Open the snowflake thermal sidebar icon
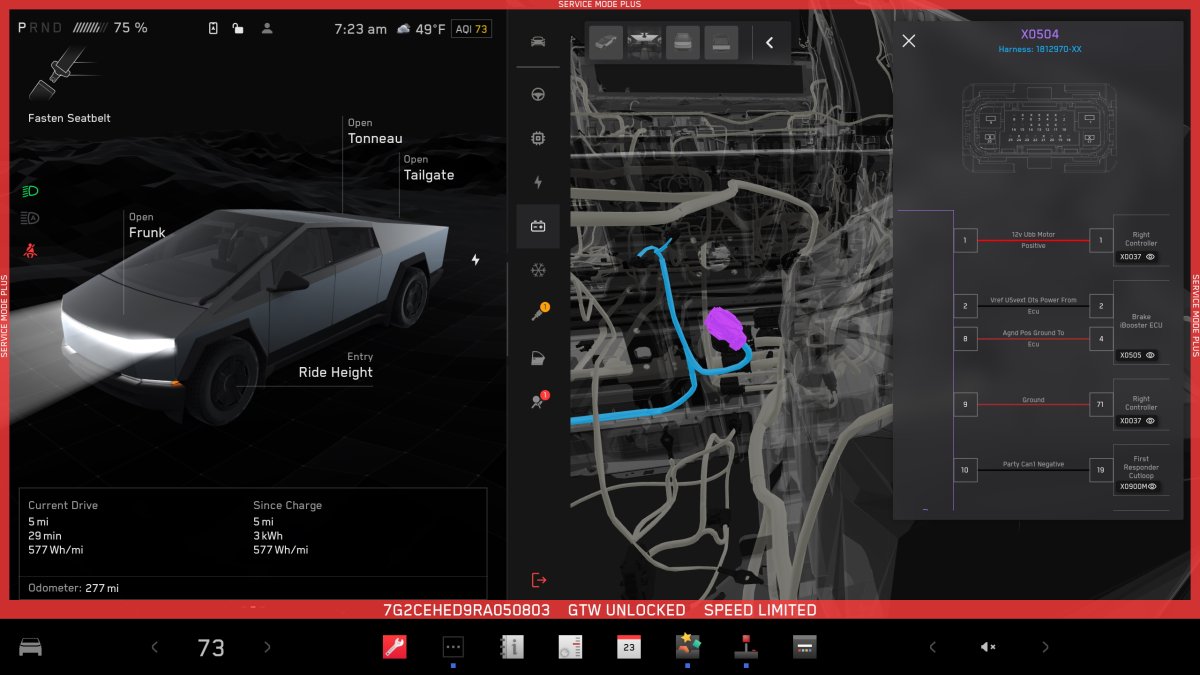This screenshot has height=675, width=1200. pos(538,270)
